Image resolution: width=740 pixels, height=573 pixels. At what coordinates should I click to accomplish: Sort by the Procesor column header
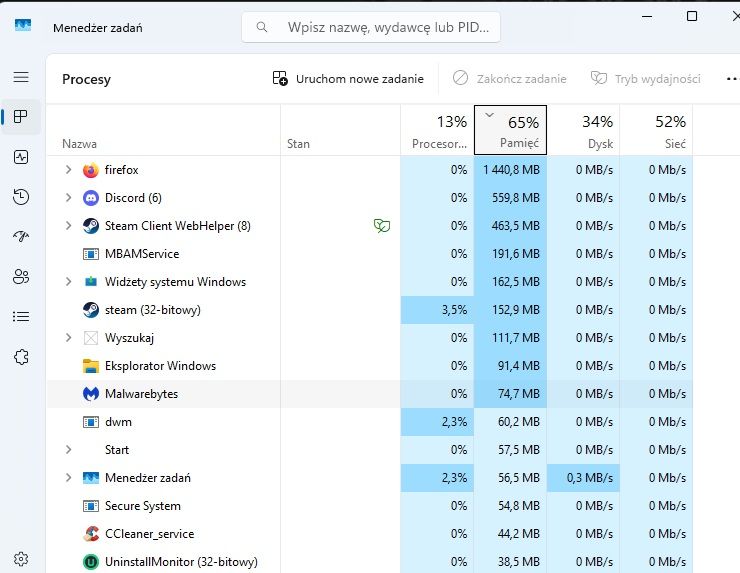point(437,130)
